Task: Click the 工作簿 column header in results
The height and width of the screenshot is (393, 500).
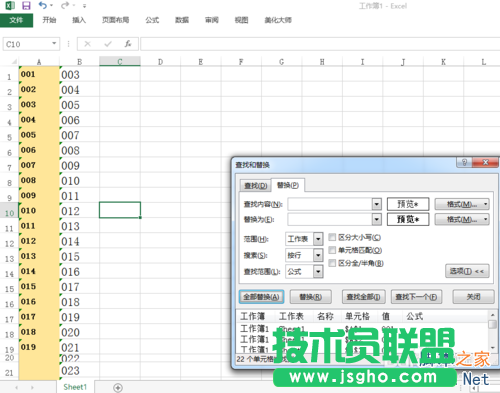Action: (253, 316)
